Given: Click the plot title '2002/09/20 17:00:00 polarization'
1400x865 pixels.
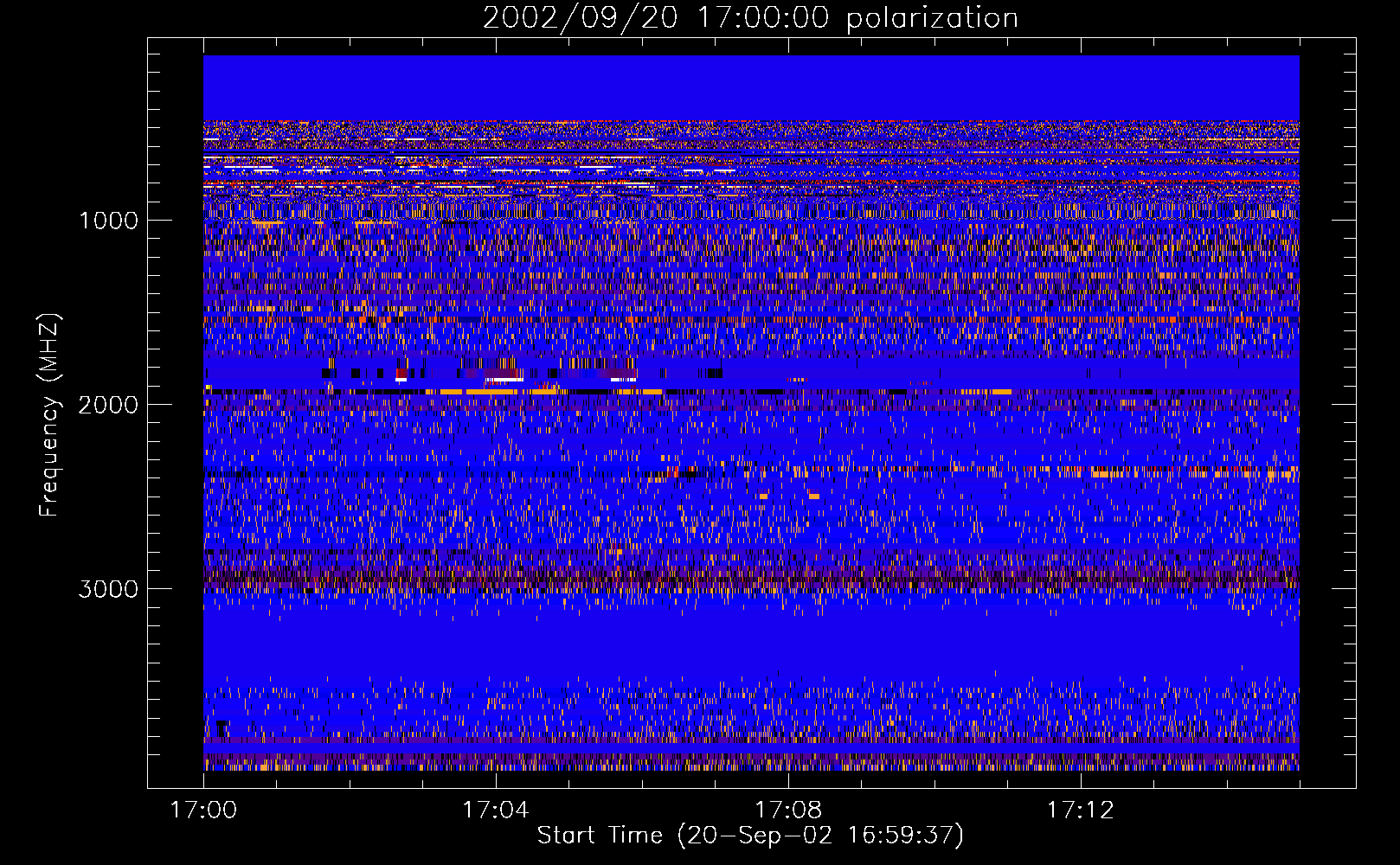Looking at the screenshot, I should tap(750, 18).
